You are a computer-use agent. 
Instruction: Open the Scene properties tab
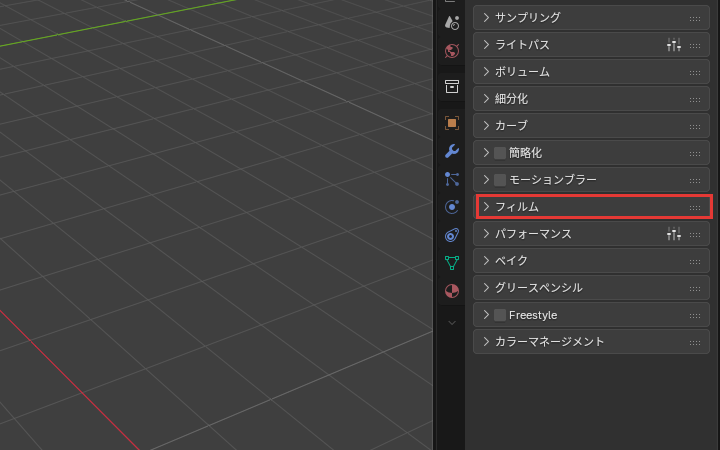click(x=452, y=22)
